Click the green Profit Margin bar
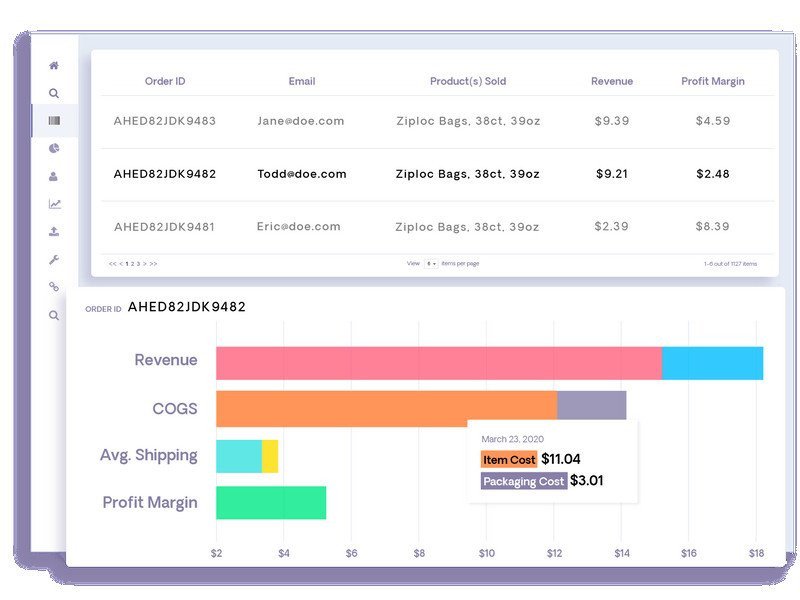 click(x=271, y=502)
